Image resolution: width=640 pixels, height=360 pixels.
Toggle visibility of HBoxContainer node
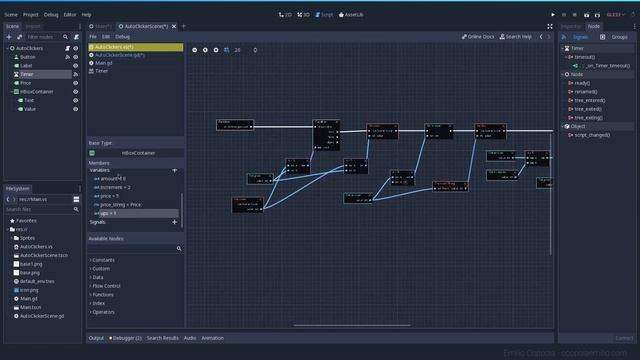click(x=76, y=92)
